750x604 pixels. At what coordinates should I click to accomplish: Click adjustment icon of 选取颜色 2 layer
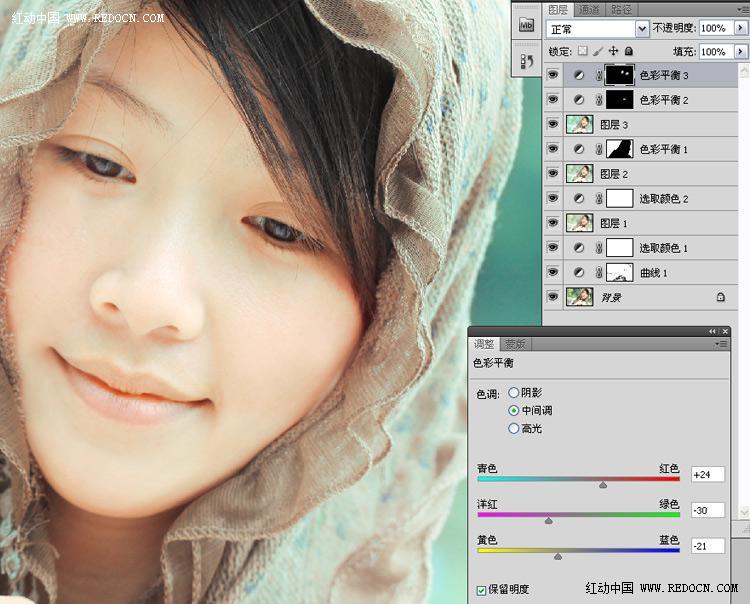579,198
